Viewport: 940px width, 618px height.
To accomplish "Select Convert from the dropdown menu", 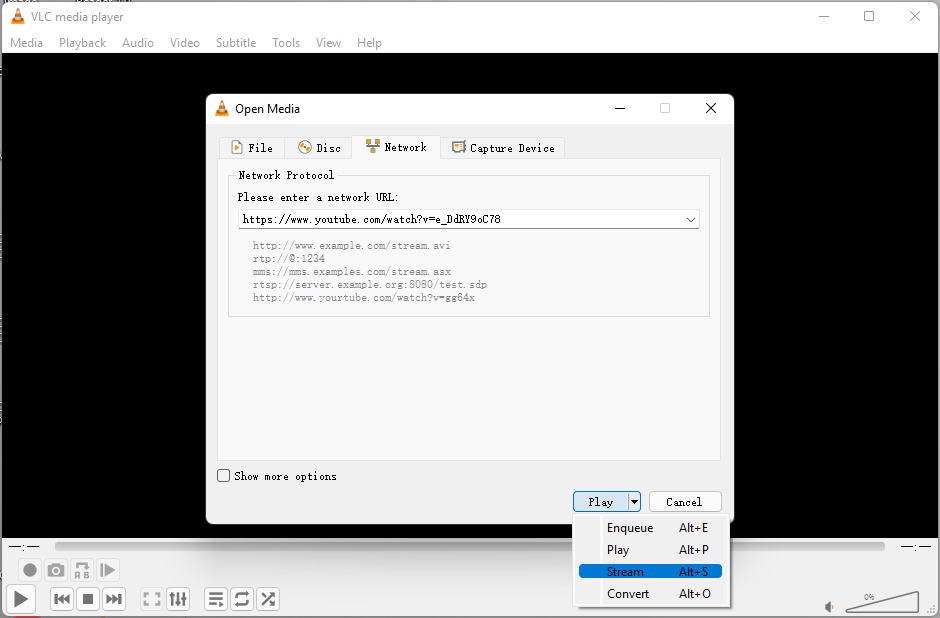I will 650,593.
